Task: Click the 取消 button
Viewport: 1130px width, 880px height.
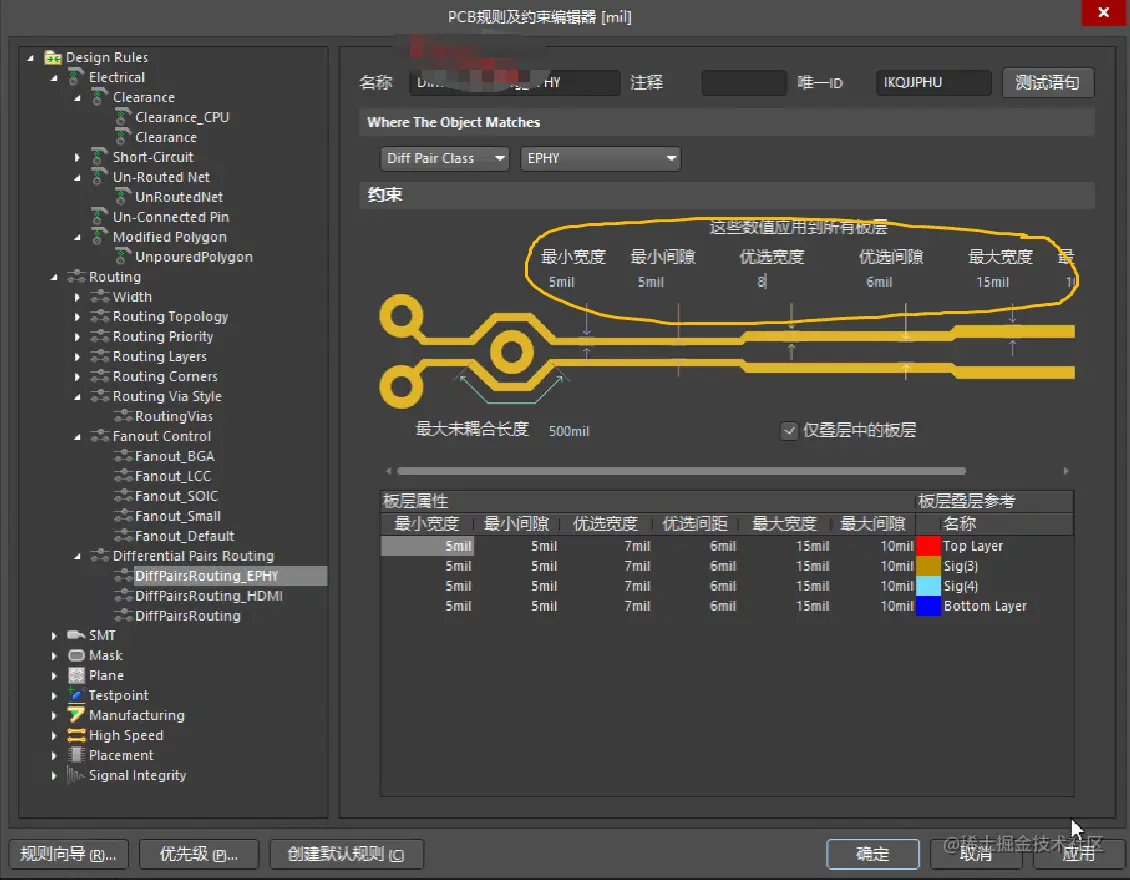Action: click(x=976, y=854)
